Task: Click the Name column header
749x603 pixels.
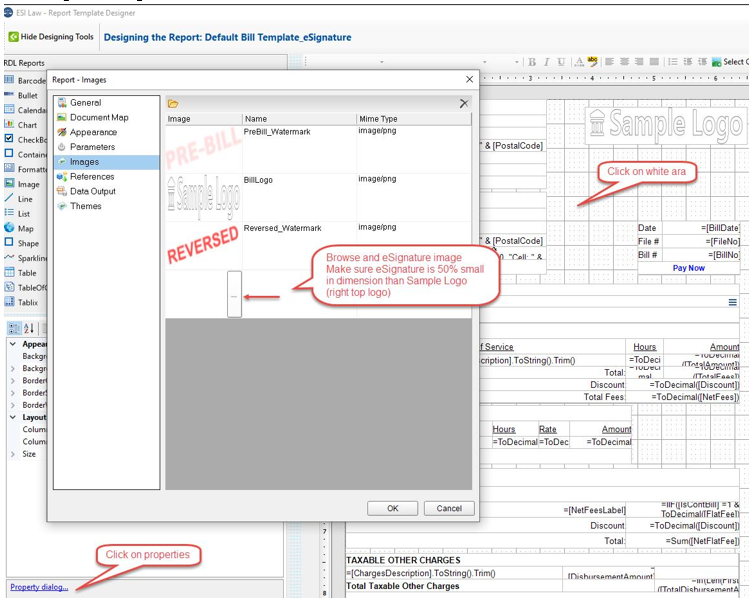Action: [x=299, y=118]
